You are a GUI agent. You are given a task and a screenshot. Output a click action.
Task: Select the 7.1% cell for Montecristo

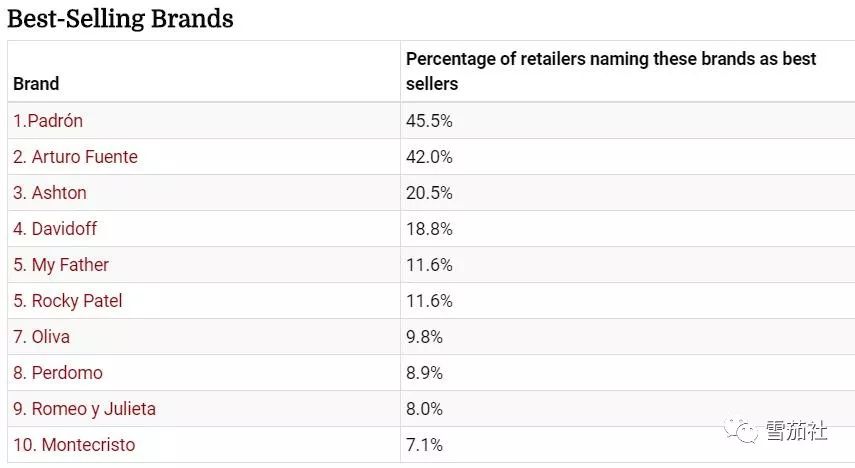point(424,445)
